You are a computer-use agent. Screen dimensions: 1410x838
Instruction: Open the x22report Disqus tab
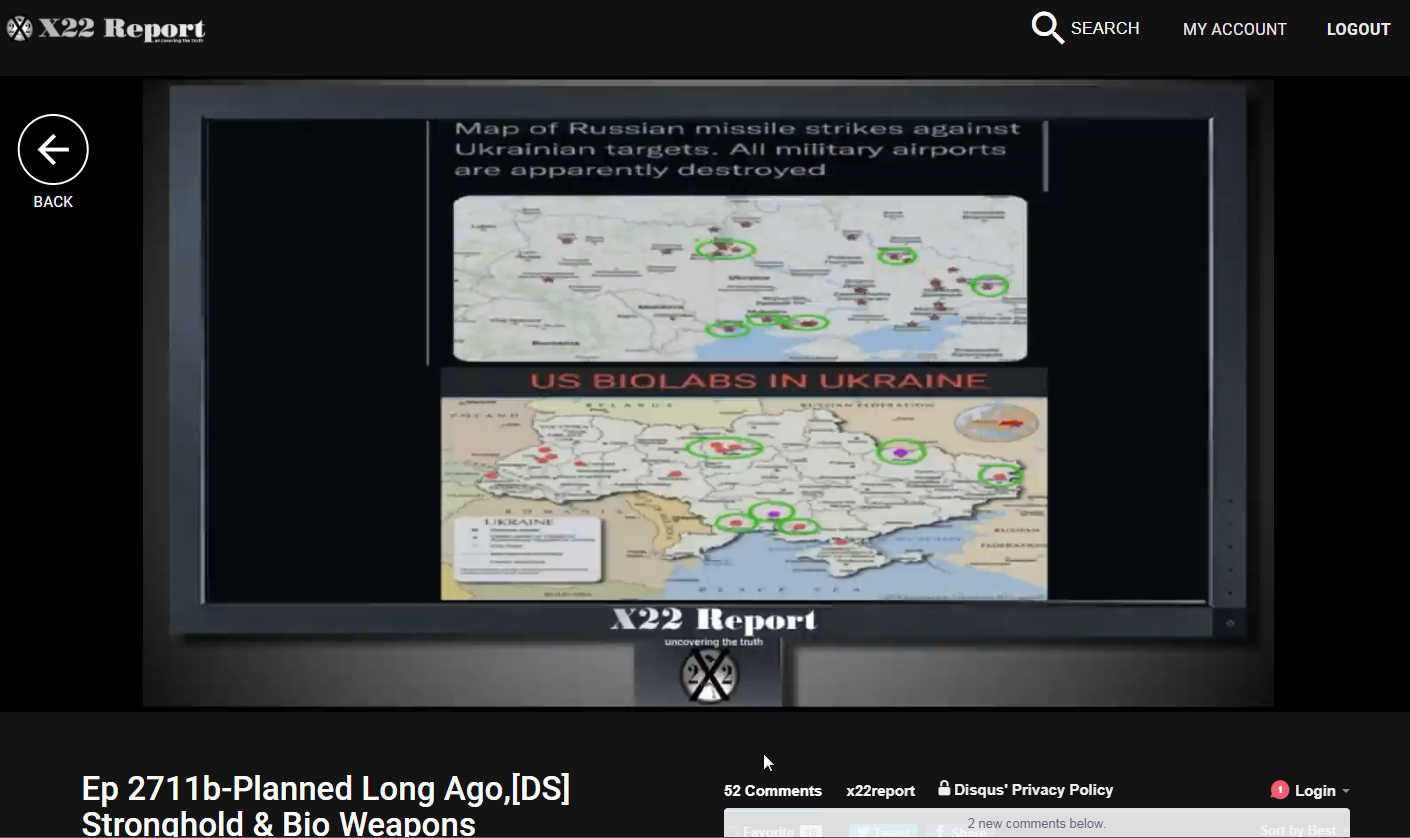pos(880,790)
